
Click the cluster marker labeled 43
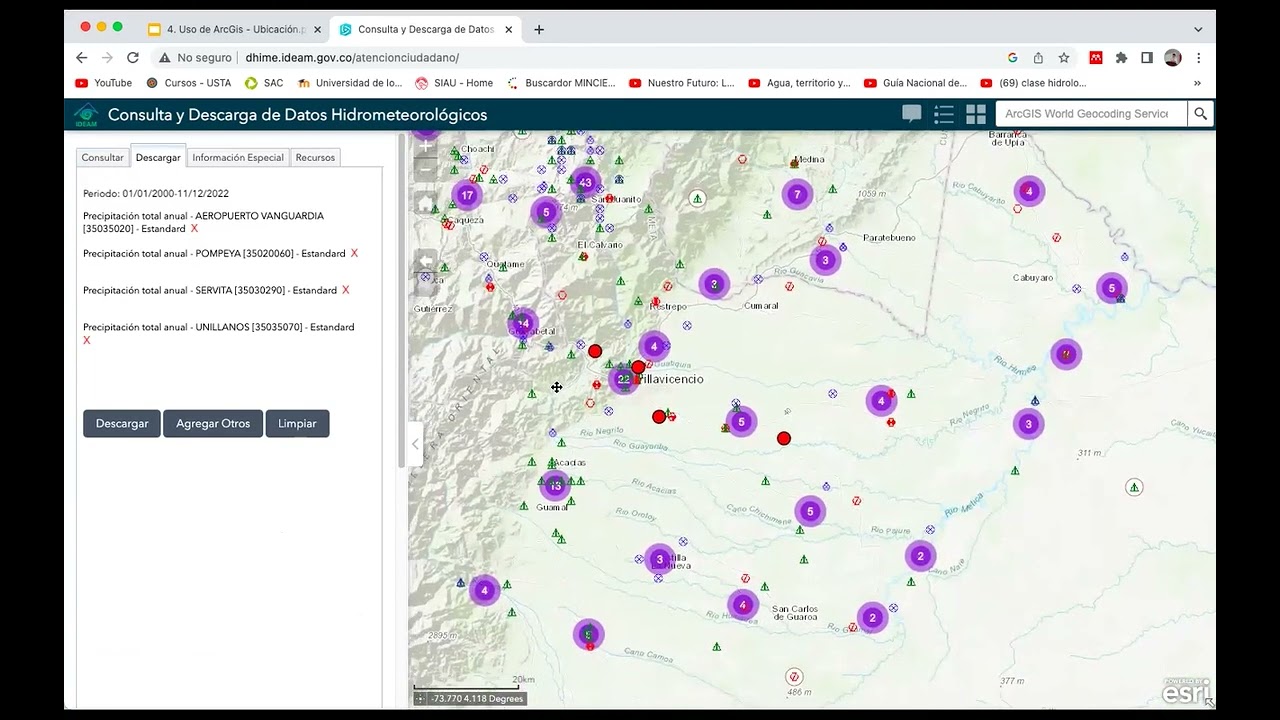click(x=585, y=183)
